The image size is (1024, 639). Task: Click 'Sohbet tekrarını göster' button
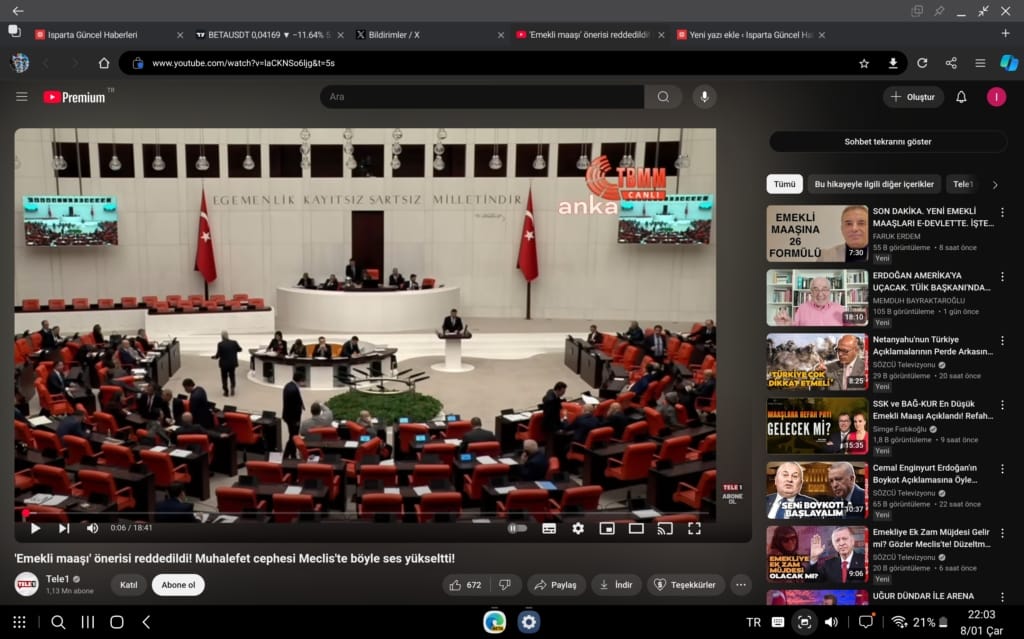click(888, 142)
